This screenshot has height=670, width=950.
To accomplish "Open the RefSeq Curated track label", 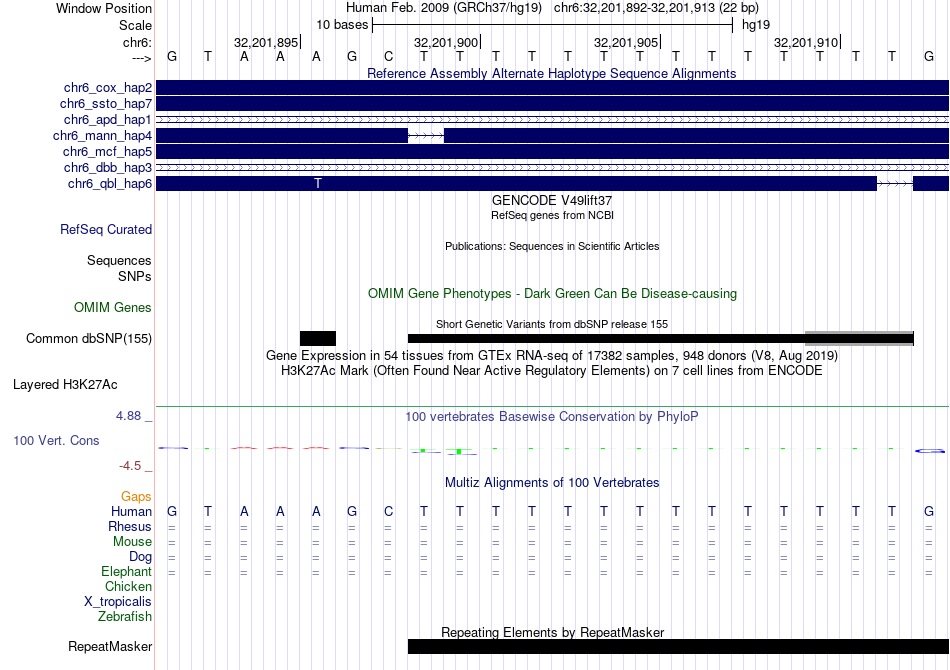I will point(106,230).
